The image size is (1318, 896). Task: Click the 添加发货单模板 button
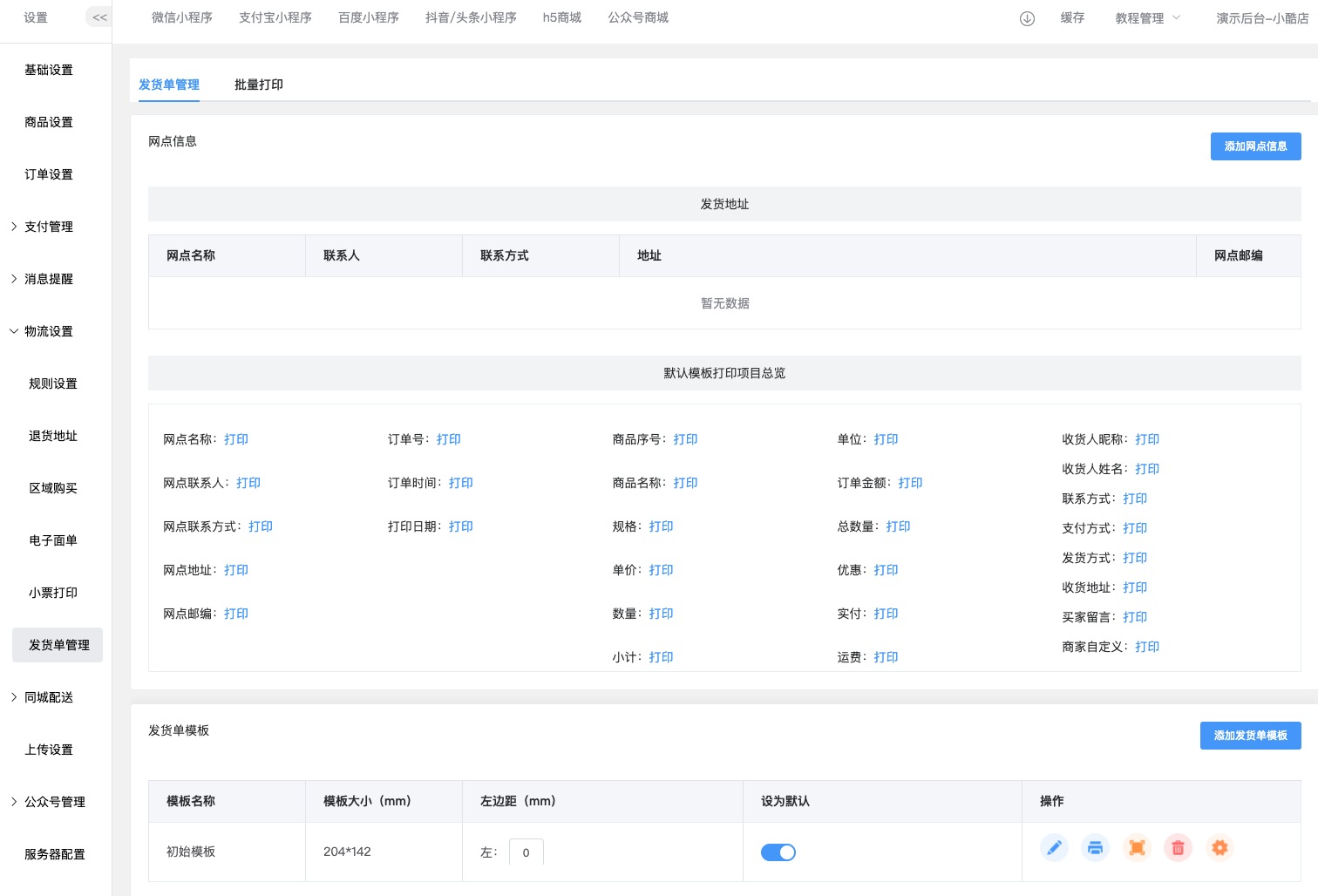[x=1250, y=736]
